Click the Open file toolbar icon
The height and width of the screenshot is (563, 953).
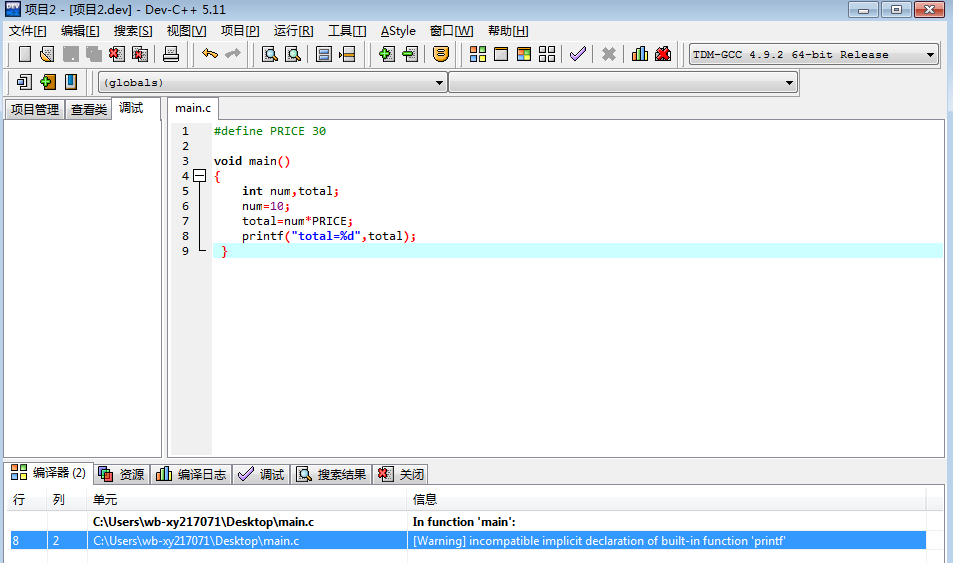tap(47, 54)
